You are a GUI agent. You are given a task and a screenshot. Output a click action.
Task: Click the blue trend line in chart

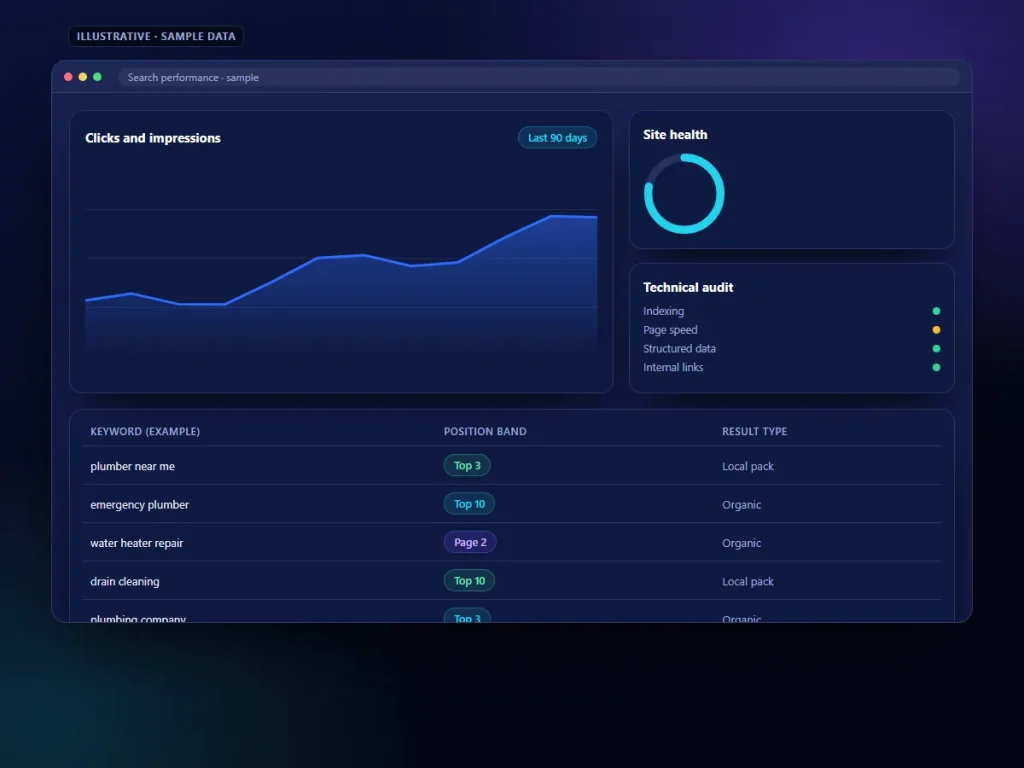(x=341, y=256)
